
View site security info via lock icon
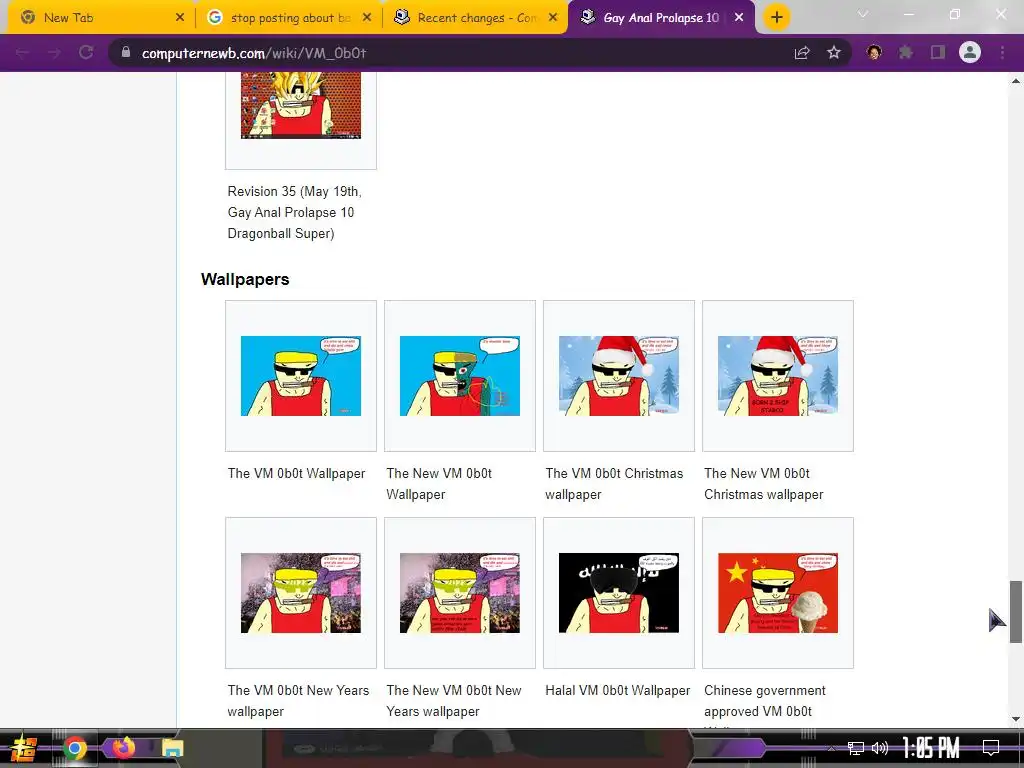click(125, 53)
